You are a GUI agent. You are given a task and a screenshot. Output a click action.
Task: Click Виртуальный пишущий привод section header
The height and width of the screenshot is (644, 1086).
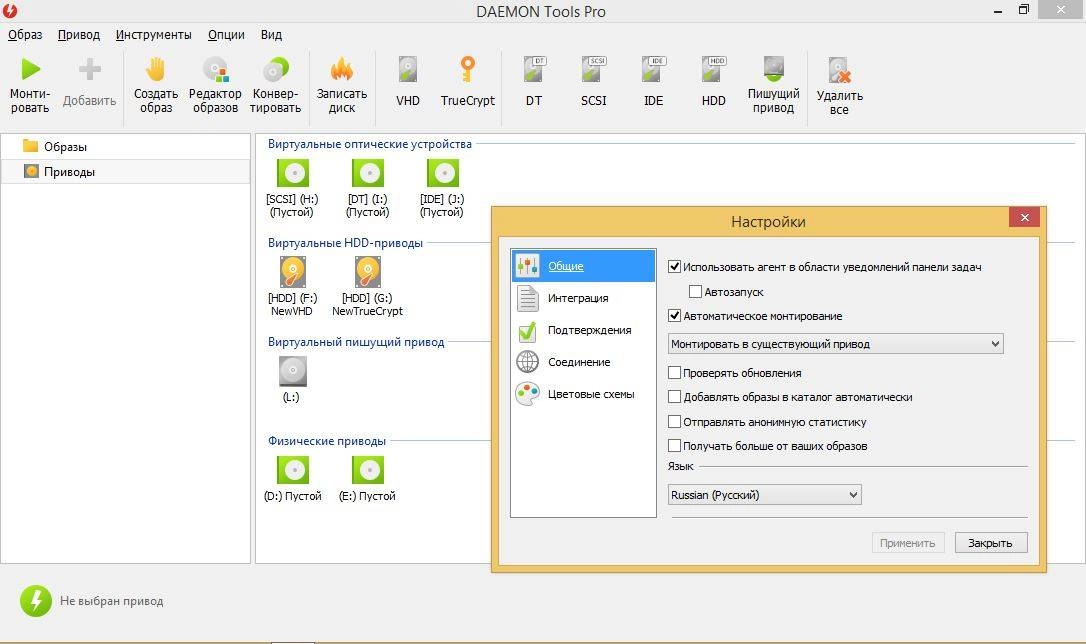tap(356, 342)
